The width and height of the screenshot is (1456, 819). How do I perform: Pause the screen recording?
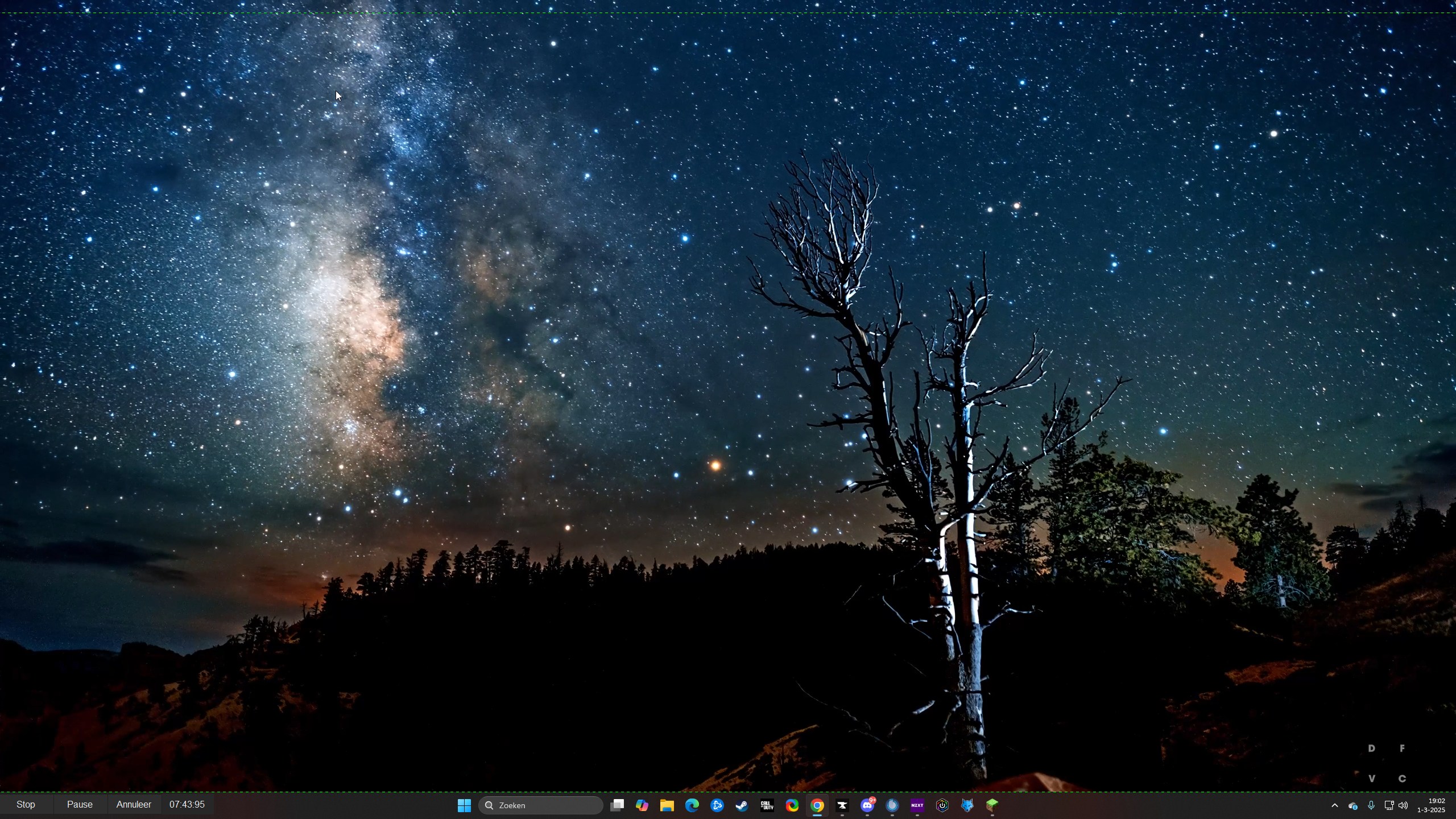pos(80,805)
